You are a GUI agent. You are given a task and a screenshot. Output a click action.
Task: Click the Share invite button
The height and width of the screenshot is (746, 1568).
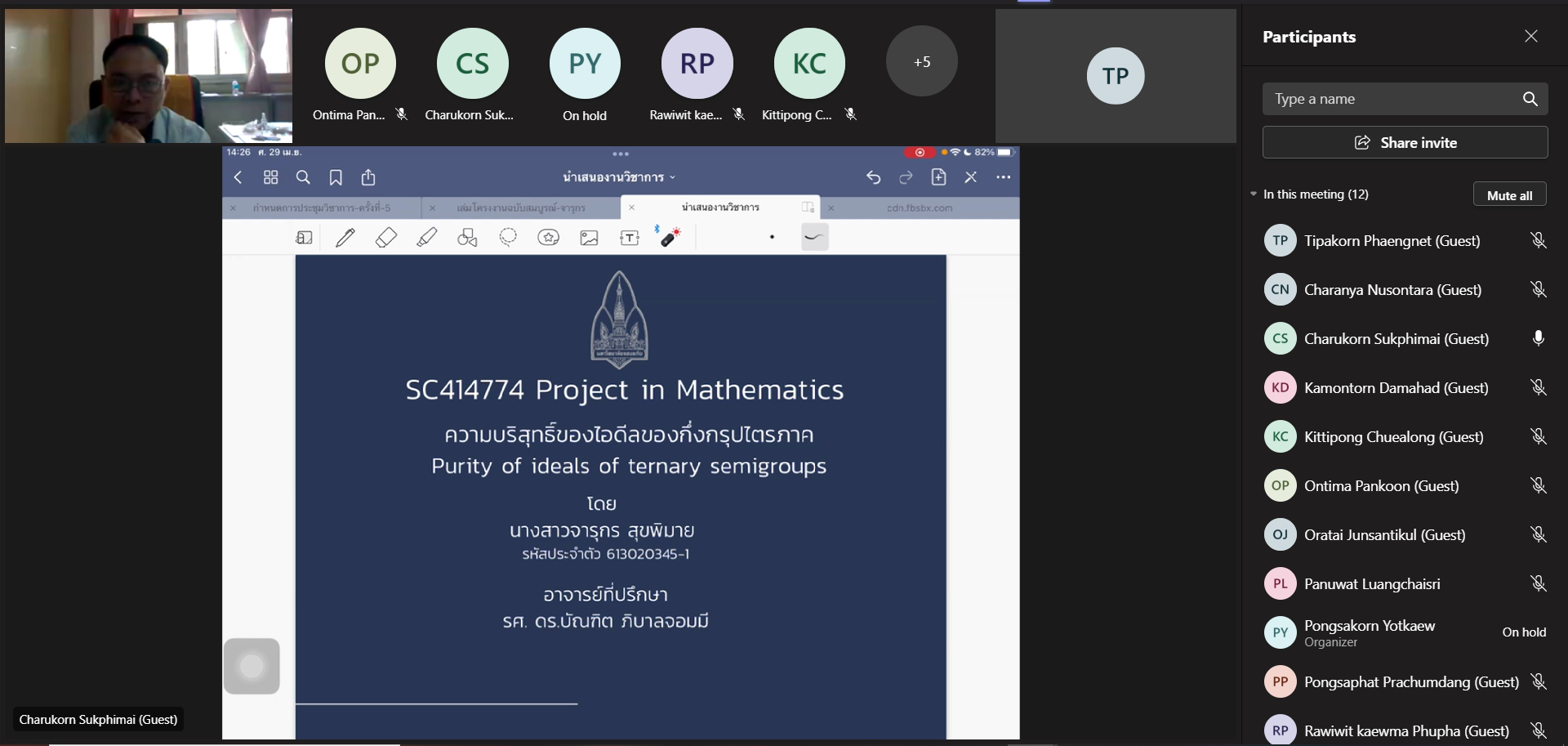(1405, 143)
